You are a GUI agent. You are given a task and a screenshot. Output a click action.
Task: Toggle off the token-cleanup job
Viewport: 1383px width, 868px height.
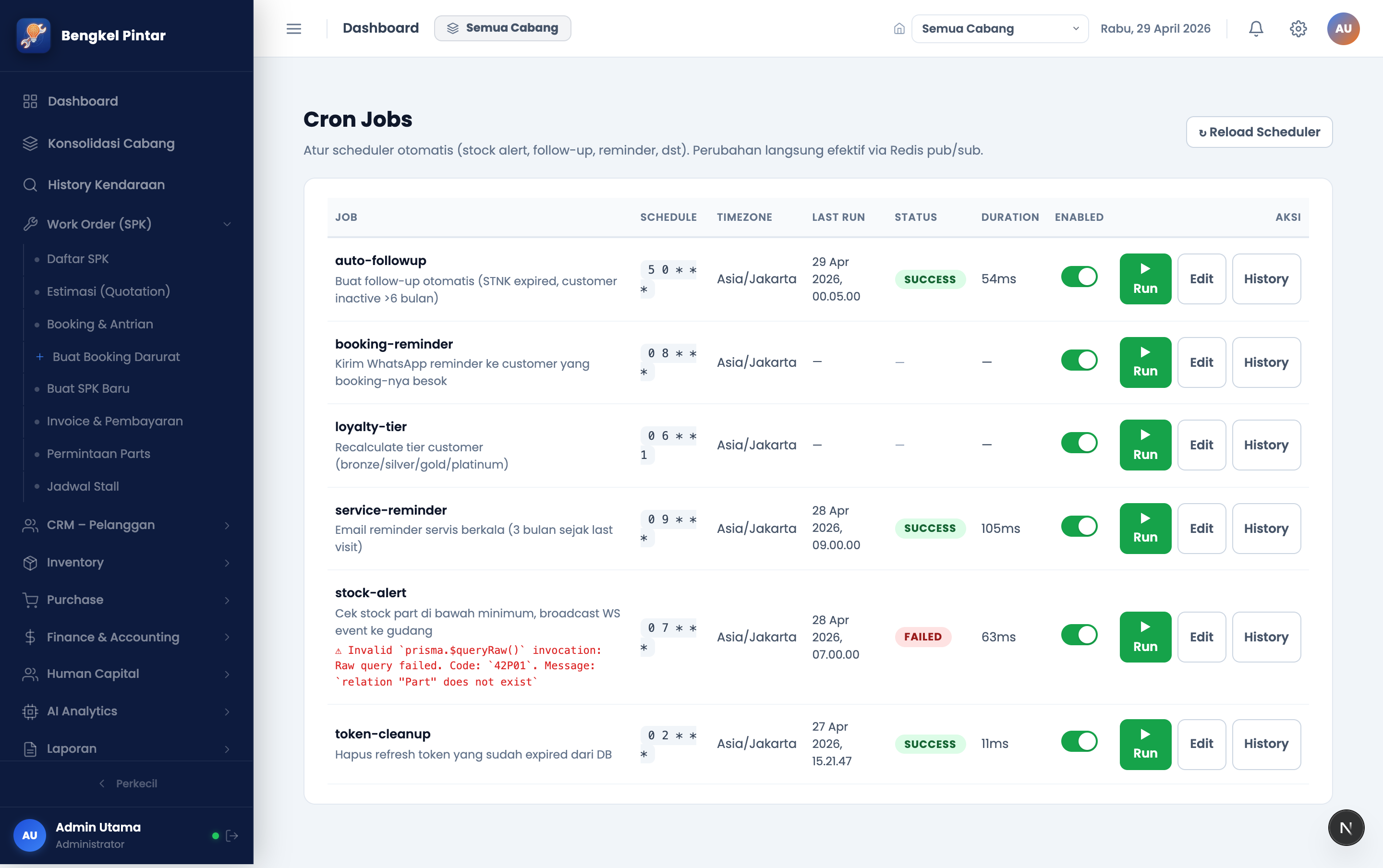[1080, 741]
